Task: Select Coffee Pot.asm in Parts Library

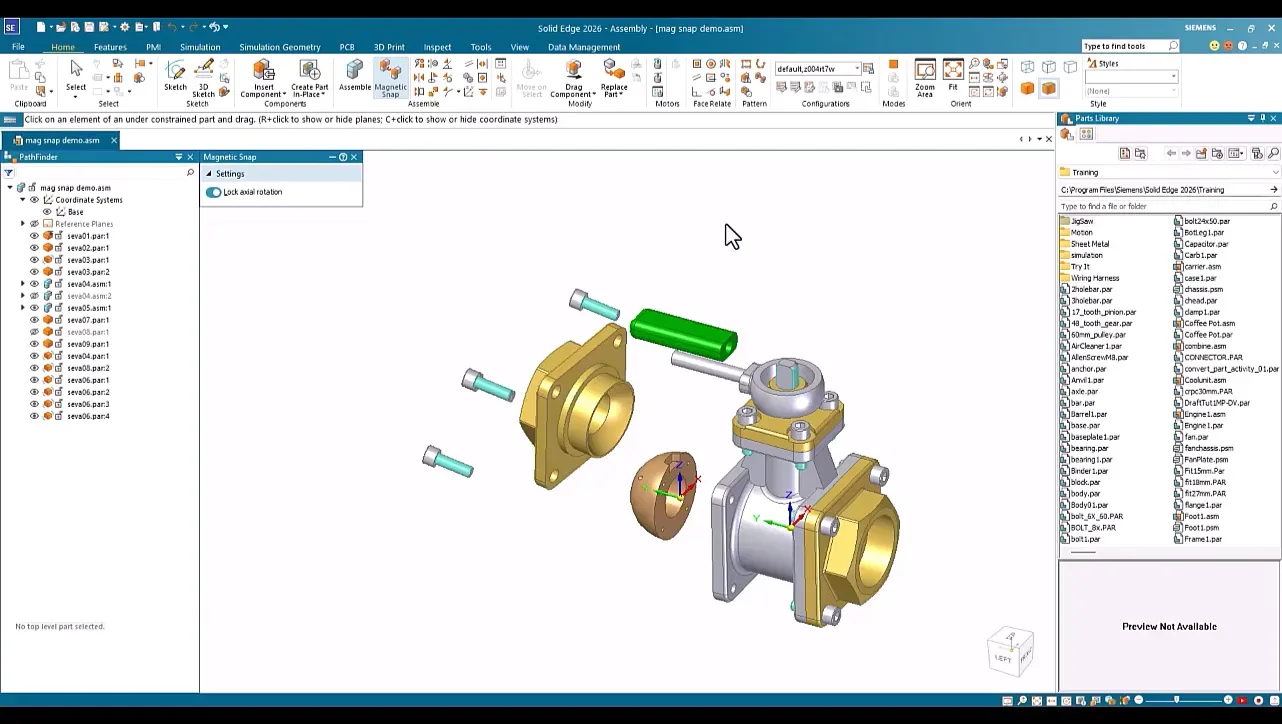Action: pyautogui.click(x=1209, y=323)
